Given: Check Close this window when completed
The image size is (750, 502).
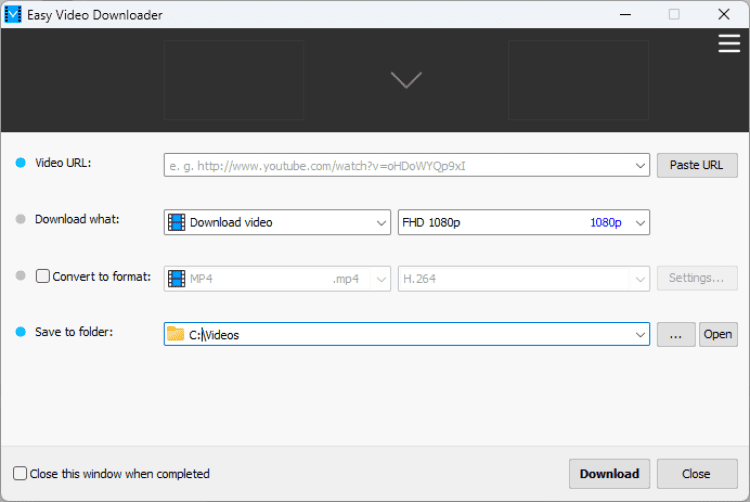Looking at the screenshot, I should [20, 473].
